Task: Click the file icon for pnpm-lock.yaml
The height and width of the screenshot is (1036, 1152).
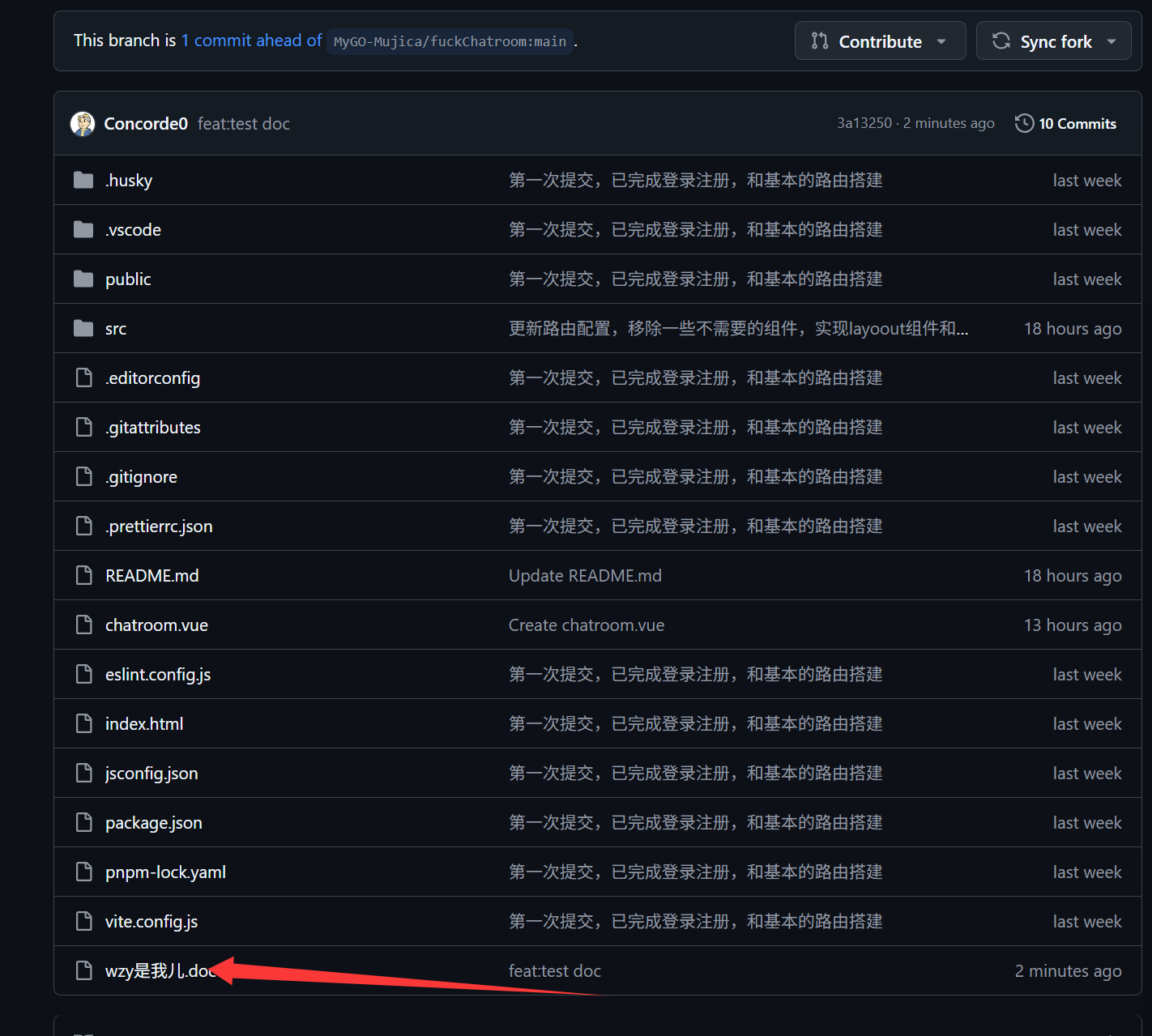Action: (83, 872)
